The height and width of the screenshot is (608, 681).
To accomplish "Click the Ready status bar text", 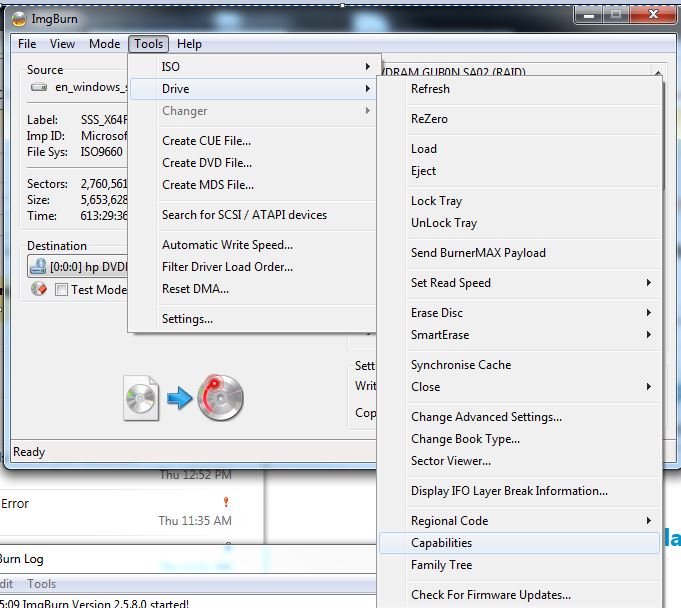I will 29,452.
